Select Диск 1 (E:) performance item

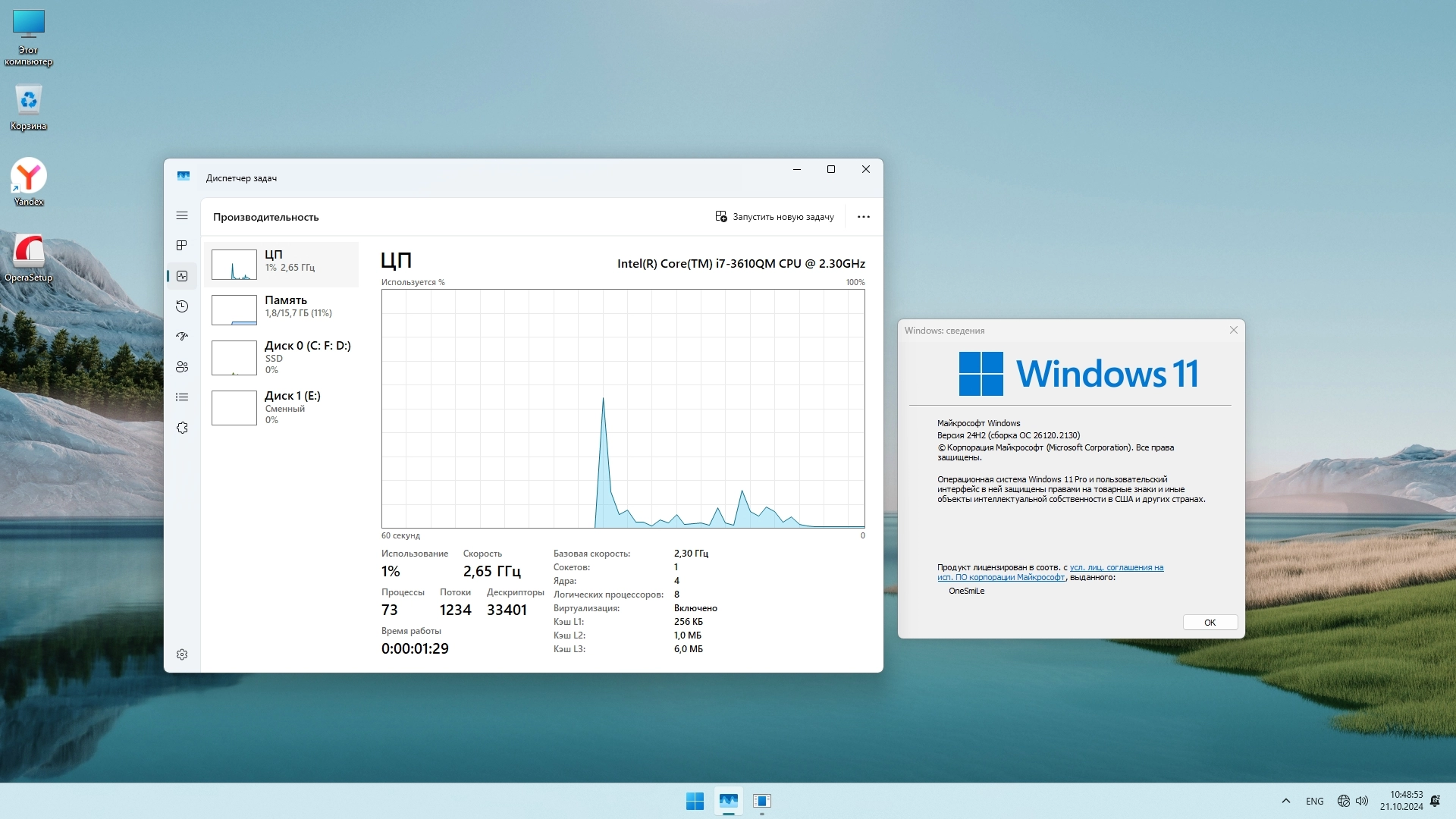[x=281, y=407]
